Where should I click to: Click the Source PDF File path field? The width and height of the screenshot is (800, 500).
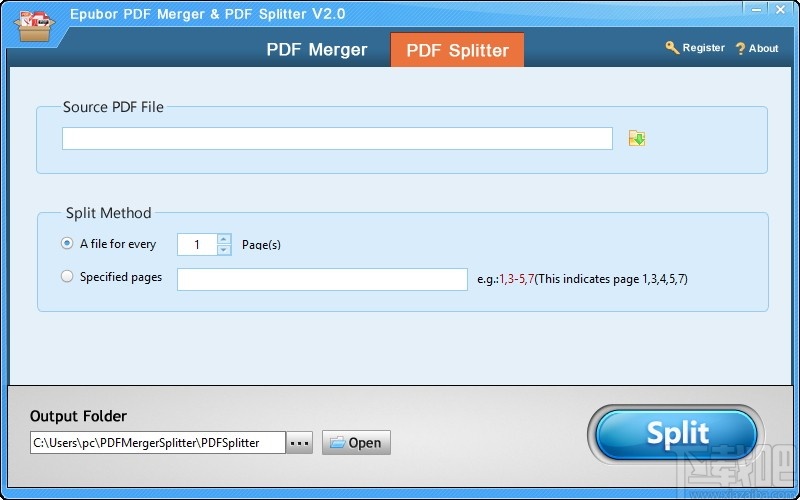[x=337, y=139]
